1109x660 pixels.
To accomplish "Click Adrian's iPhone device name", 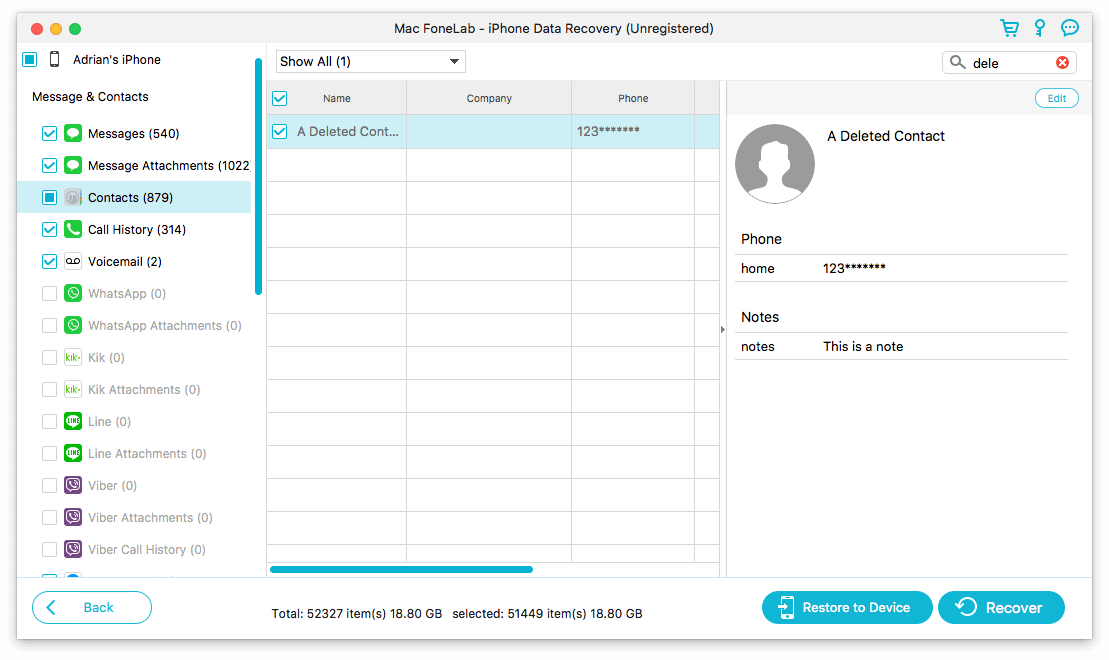I will click(117, 59).
